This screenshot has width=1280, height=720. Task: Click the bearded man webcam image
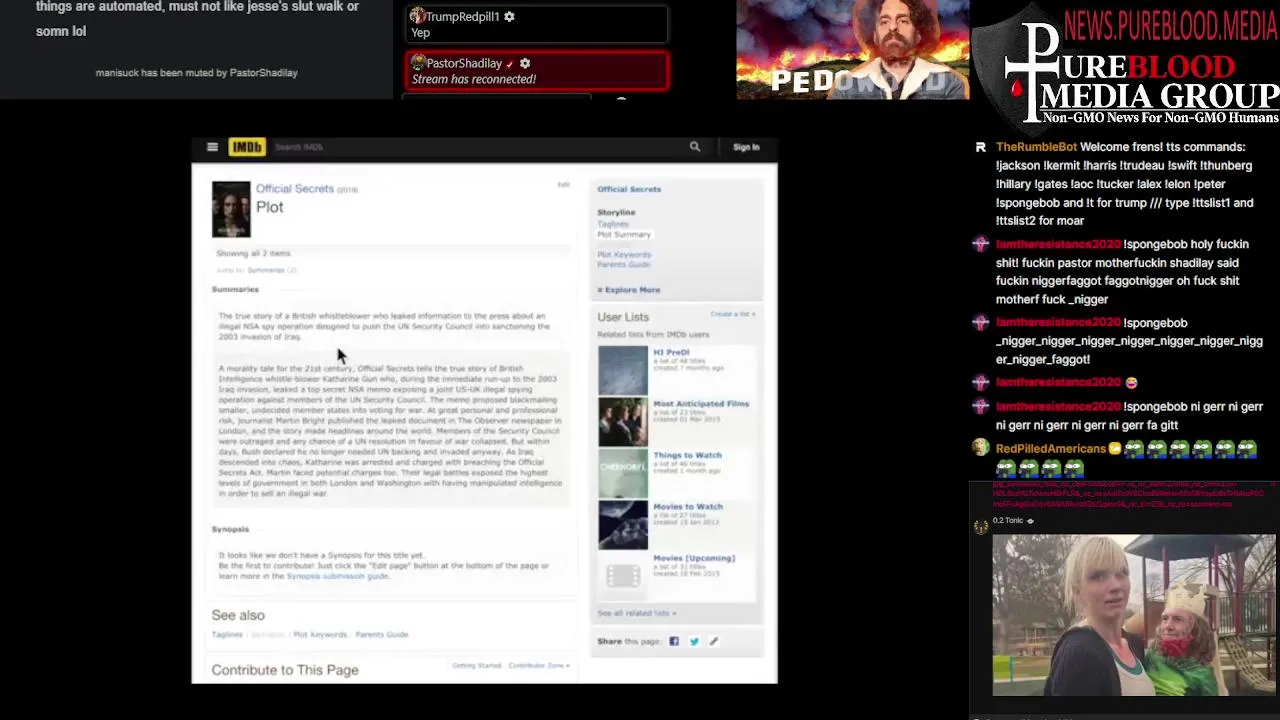click(x=853, y=49)
